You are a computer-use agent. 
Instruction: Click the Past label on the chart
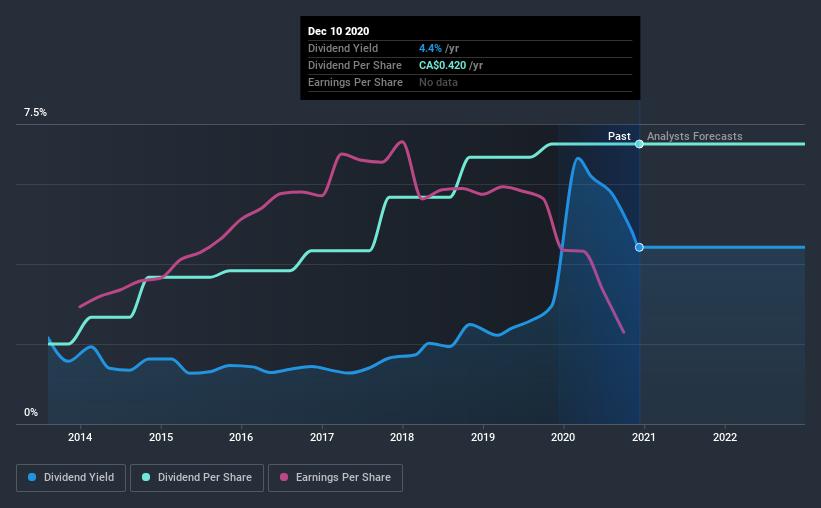click(619, 136)
